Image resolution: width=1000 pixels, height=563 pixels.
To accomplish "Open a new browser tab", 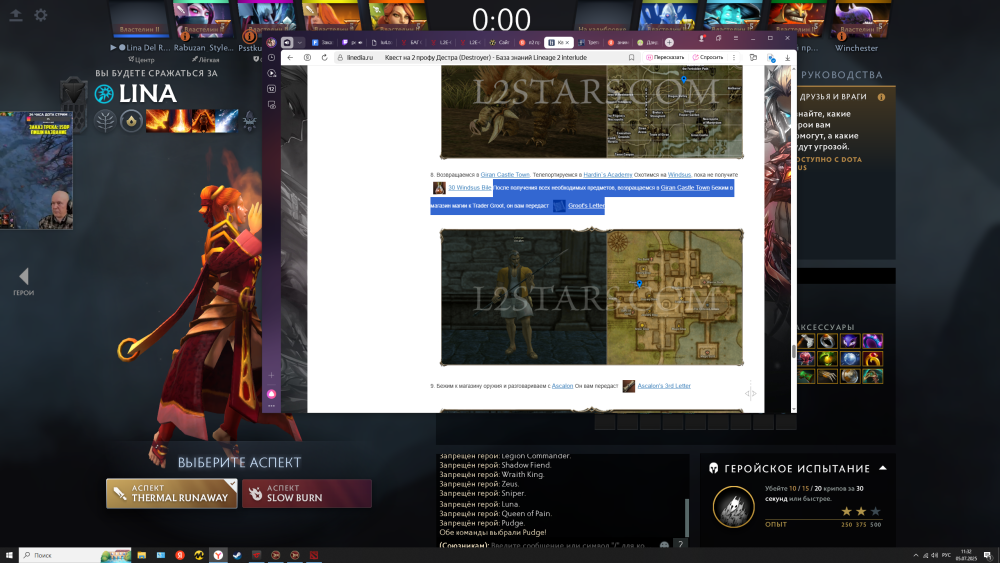I will point(669,43).
